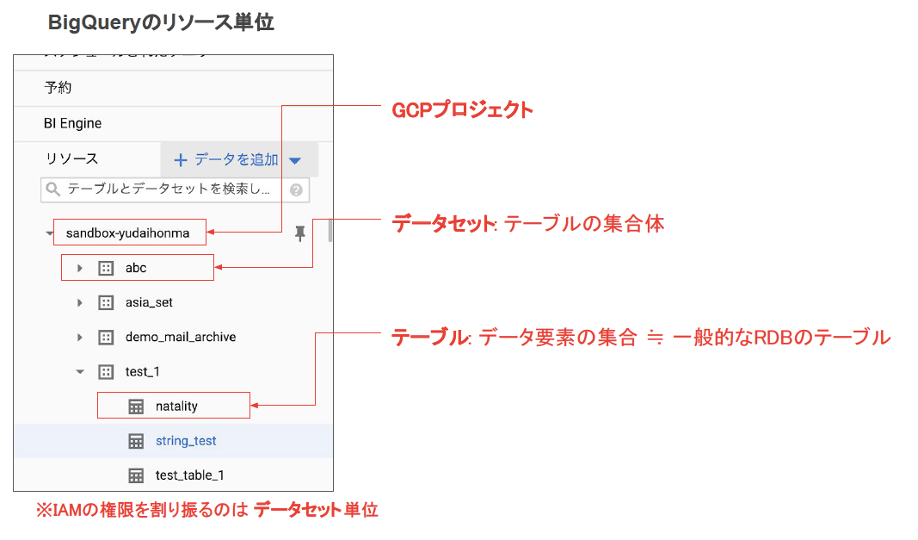Select the sandbox-yudaihonma project
This screenshot has width=918, height=540.
point(128,233)
